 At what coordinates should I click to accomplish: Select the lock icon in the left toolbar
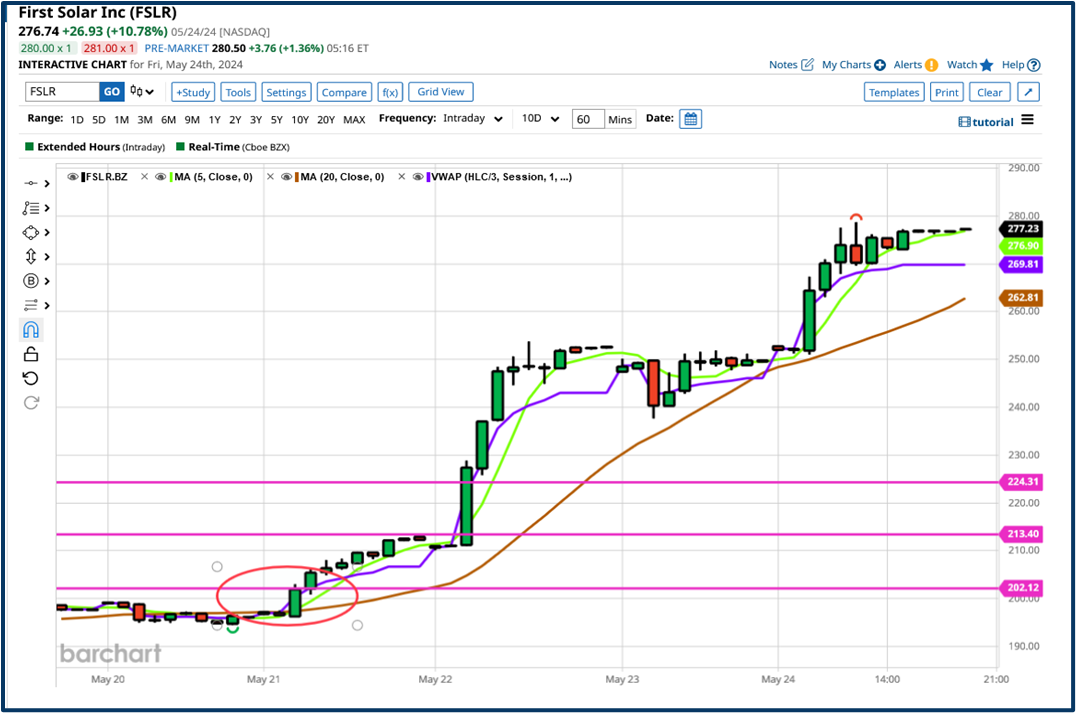point(31,353)
